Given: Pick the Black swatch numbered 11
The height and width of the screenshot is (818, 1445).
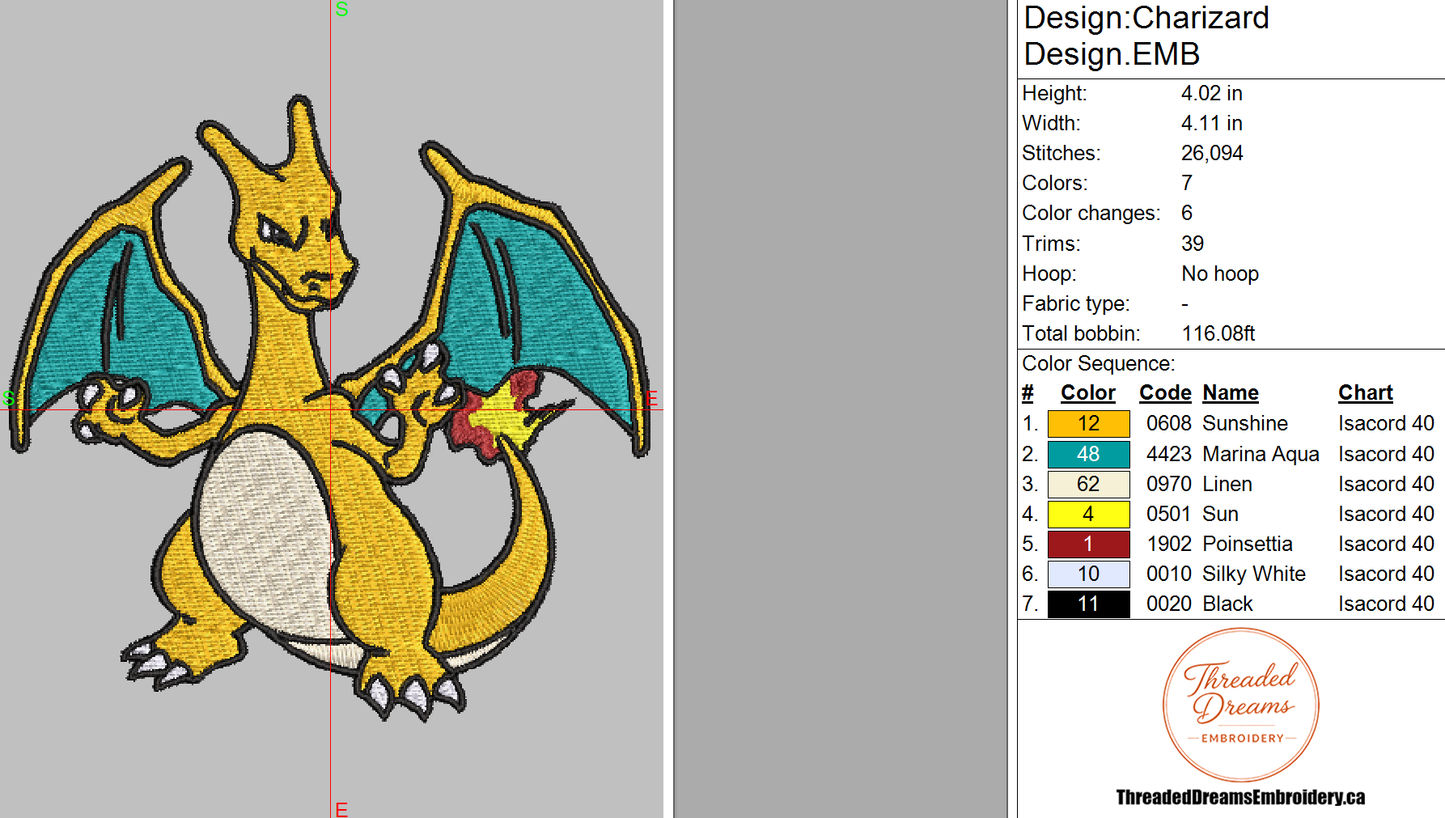Looking at the screenshot, I should click(x=1088, y=604).
